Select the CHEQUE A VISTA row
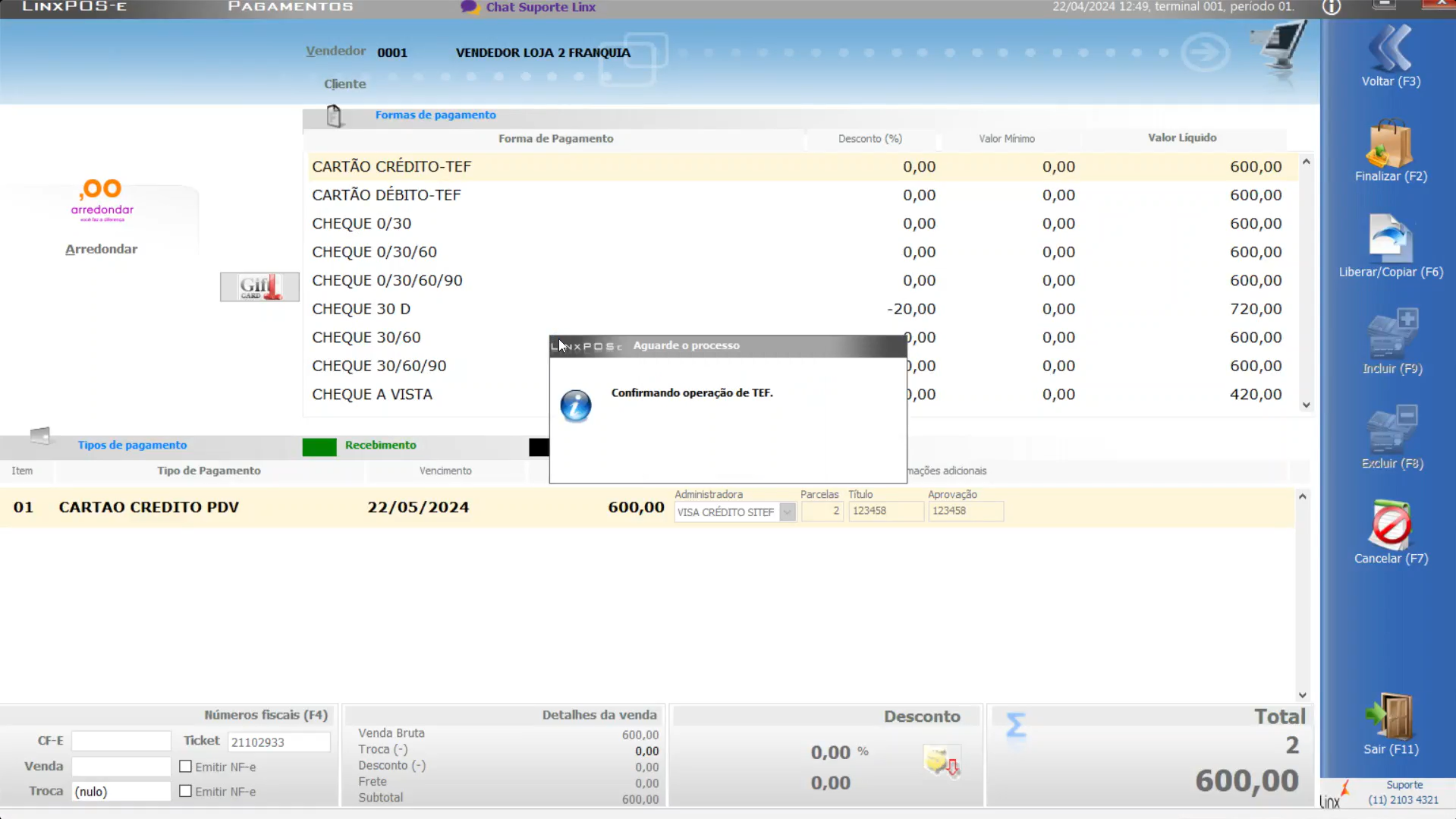1456x819 pixels. coord(800,395)
